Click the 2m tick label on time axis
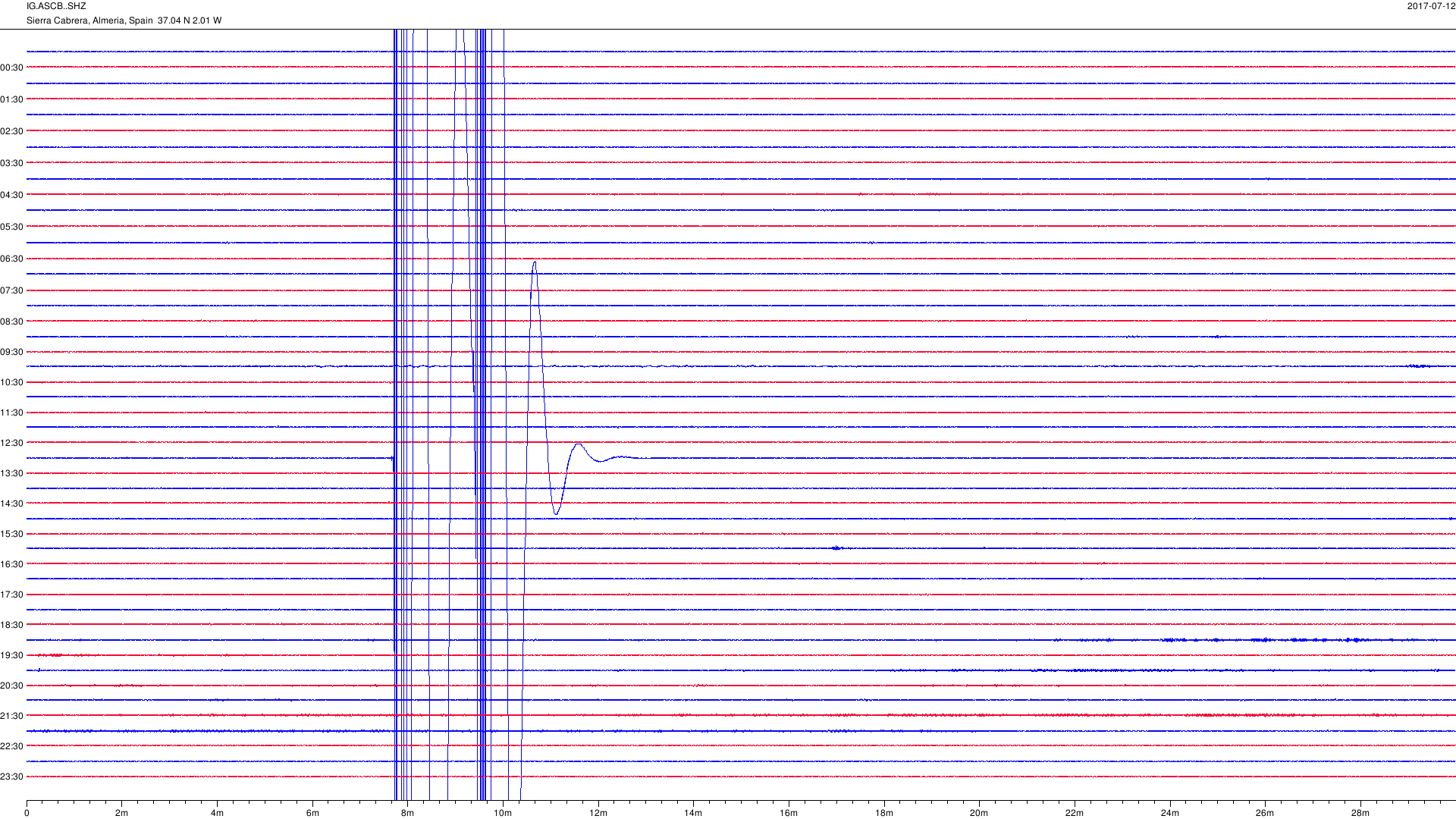The height and width of the screenshot is (819, 1456). (122, 813)
